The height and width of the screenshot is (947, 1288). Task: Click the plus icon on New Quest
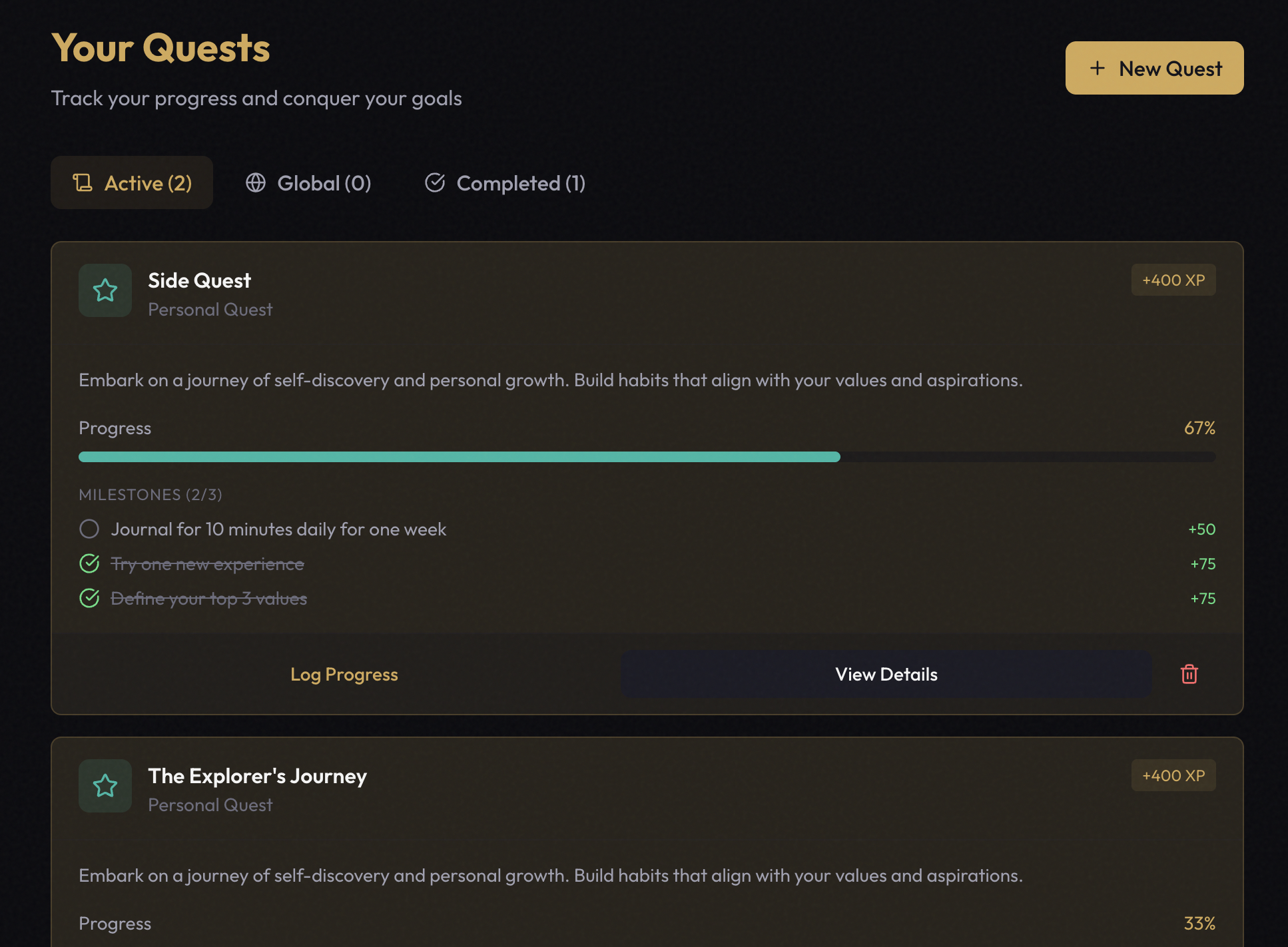pos(1097,68)
